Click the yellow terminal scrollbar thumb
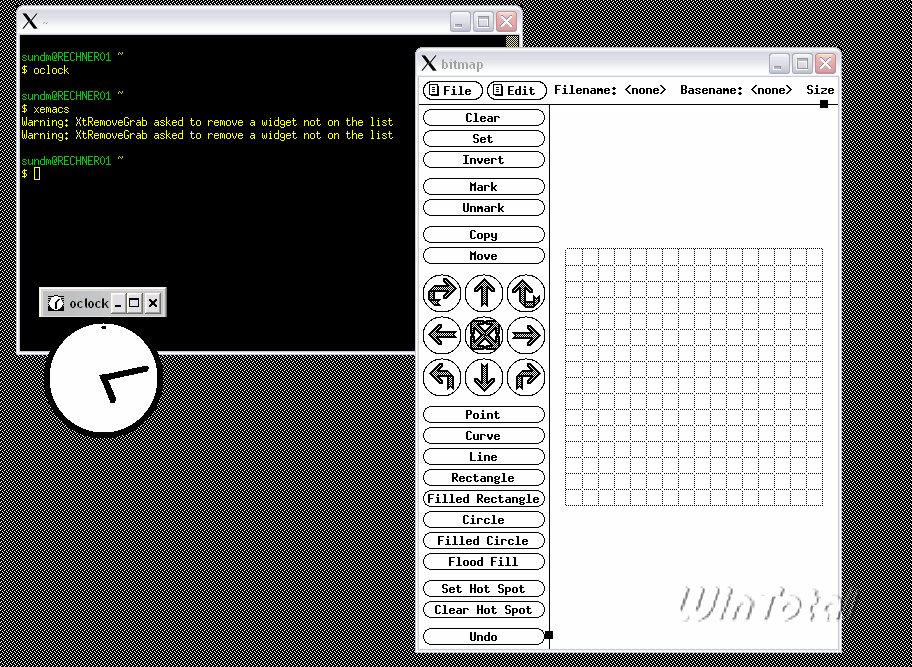 click(x=511, y=41)
